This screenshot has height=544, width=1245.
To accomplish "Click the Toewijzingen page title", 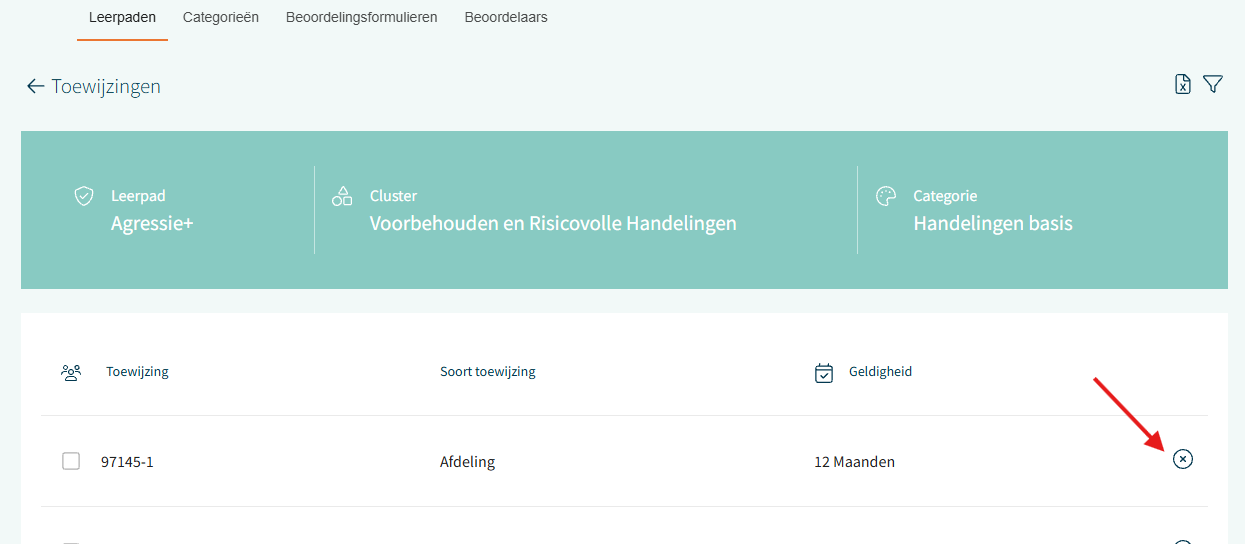I will (x=106, y=87).
